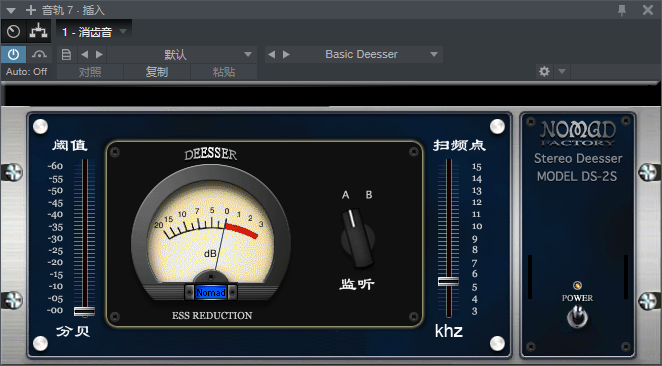Click the -30 mark on threshold scale

coord(55,239)
